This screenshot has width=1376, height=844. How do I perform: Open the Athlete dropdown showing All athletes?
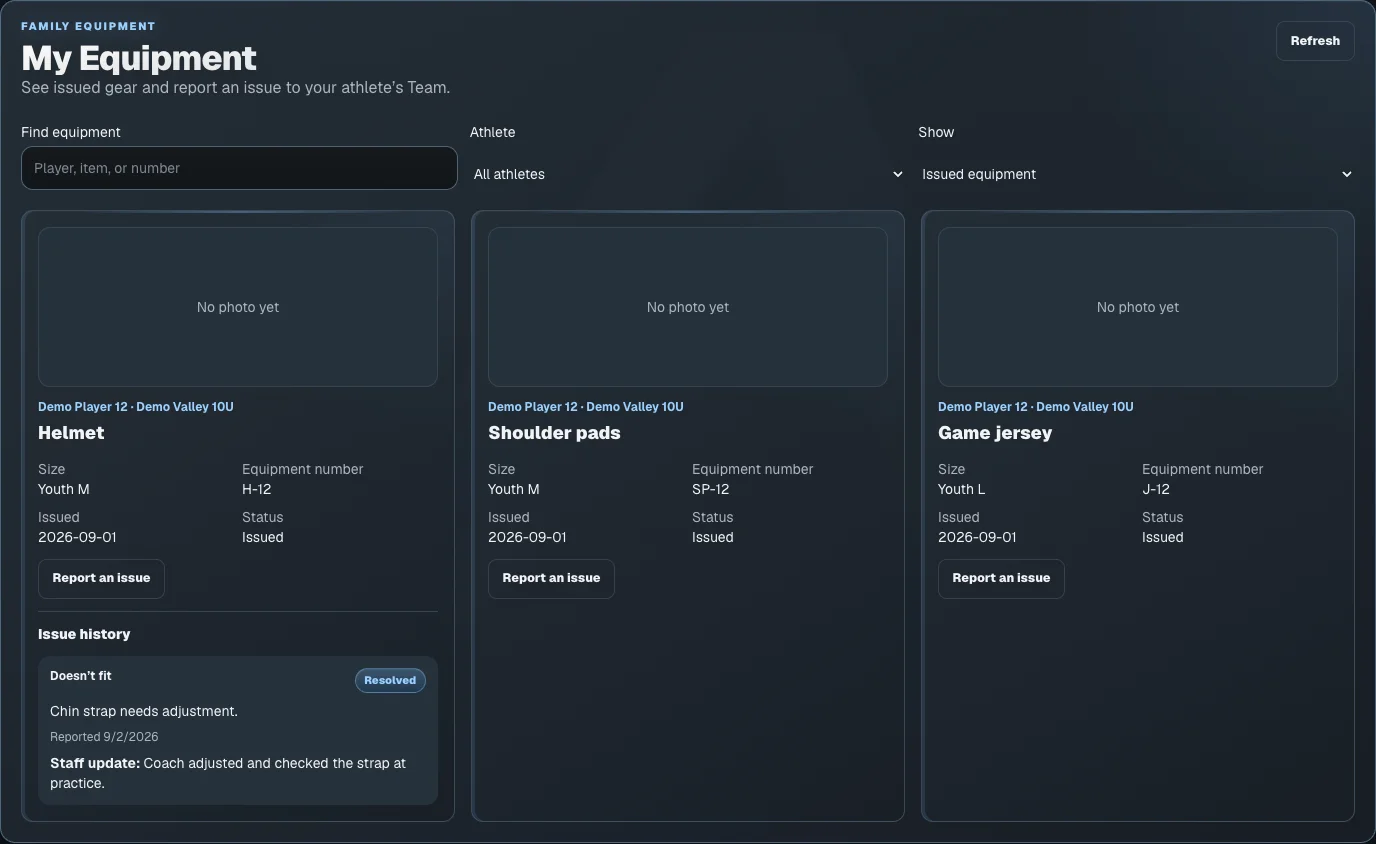[x=688, y=174]
